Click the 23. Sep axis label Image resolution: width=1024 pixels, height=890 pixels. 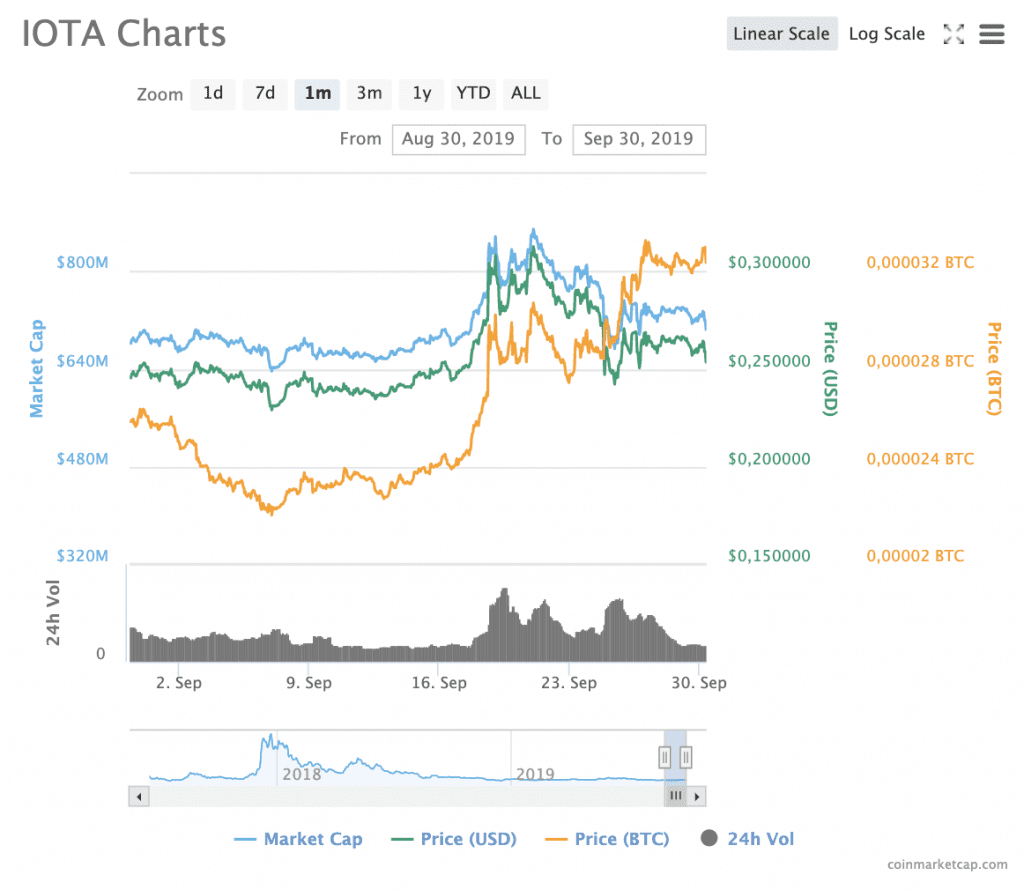(x=569, y=683)
